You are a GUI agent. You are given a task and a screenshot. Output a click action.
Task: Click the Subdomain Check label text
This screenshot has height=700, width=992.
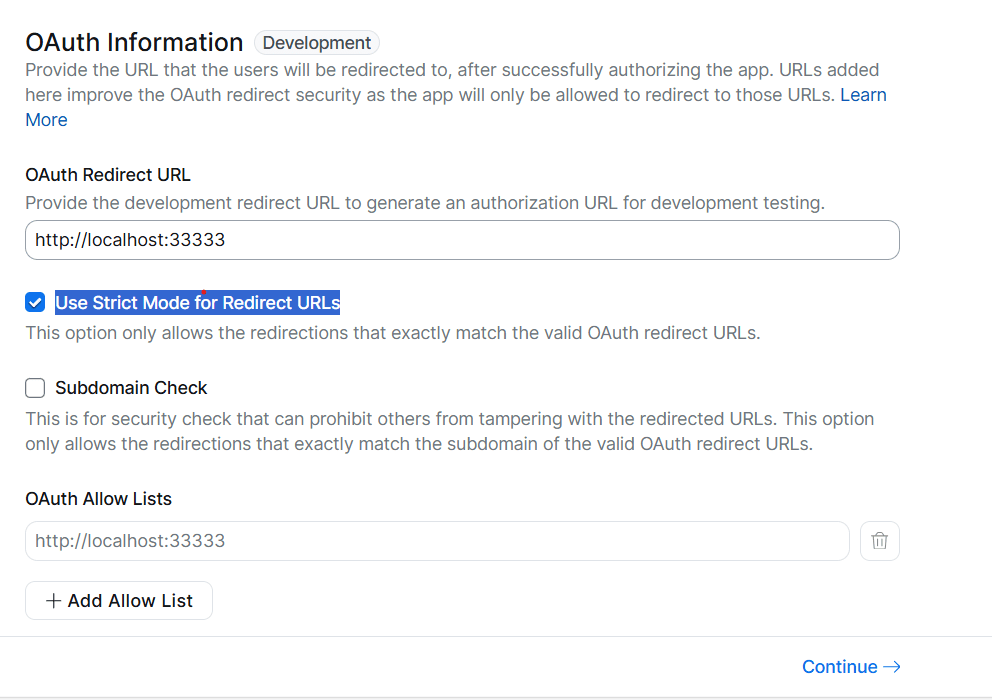[130, 388]
